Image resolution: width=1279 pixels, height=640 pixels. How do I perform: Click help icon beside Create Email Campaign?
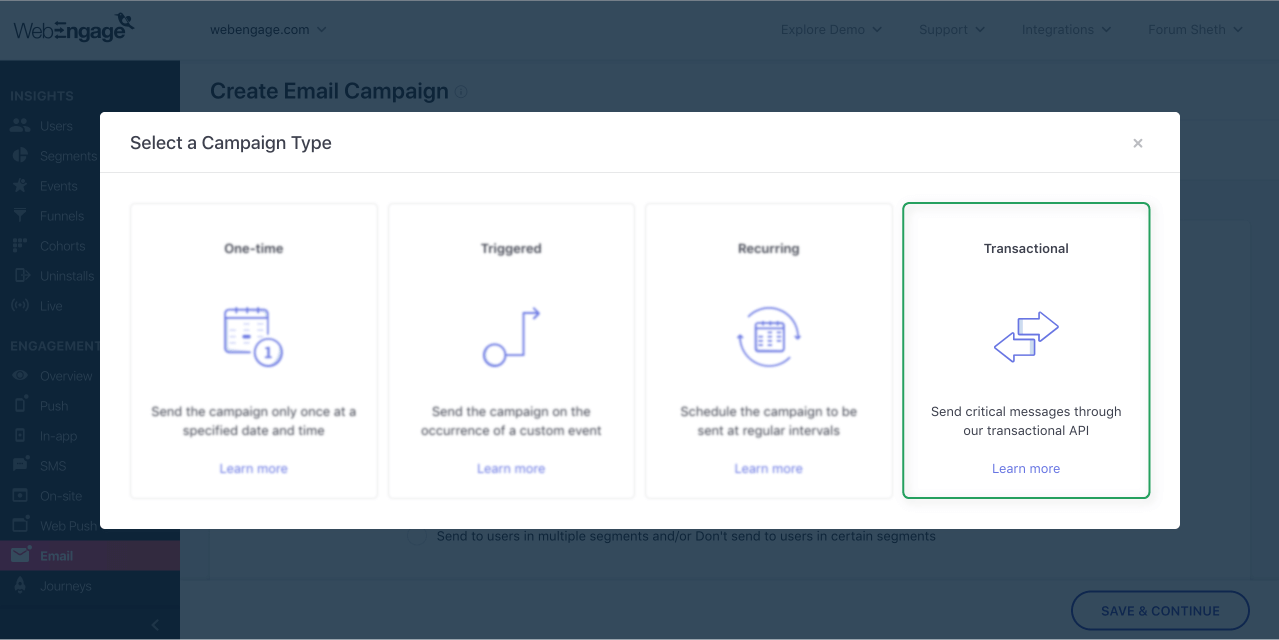pyautogui.click(x=461, y=92)
